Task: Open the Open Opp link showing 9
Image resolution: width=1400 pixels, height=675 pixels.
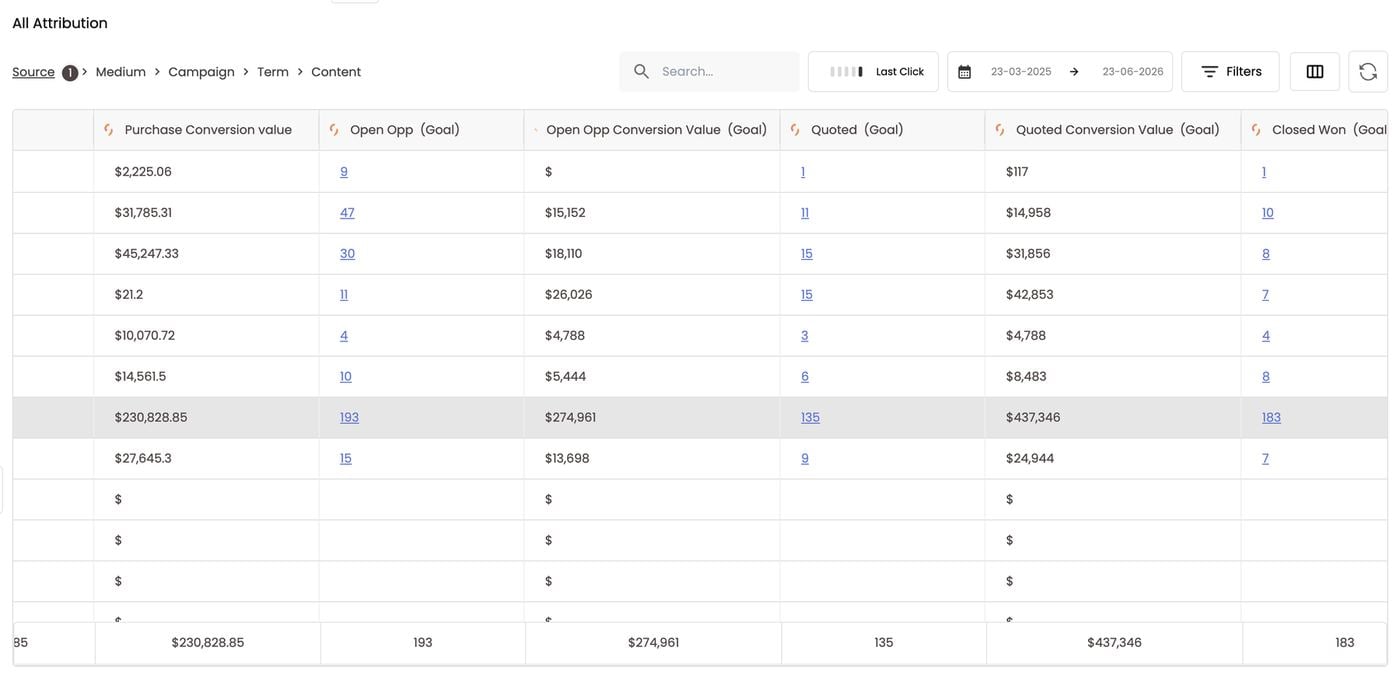Action: click(344, 172)
